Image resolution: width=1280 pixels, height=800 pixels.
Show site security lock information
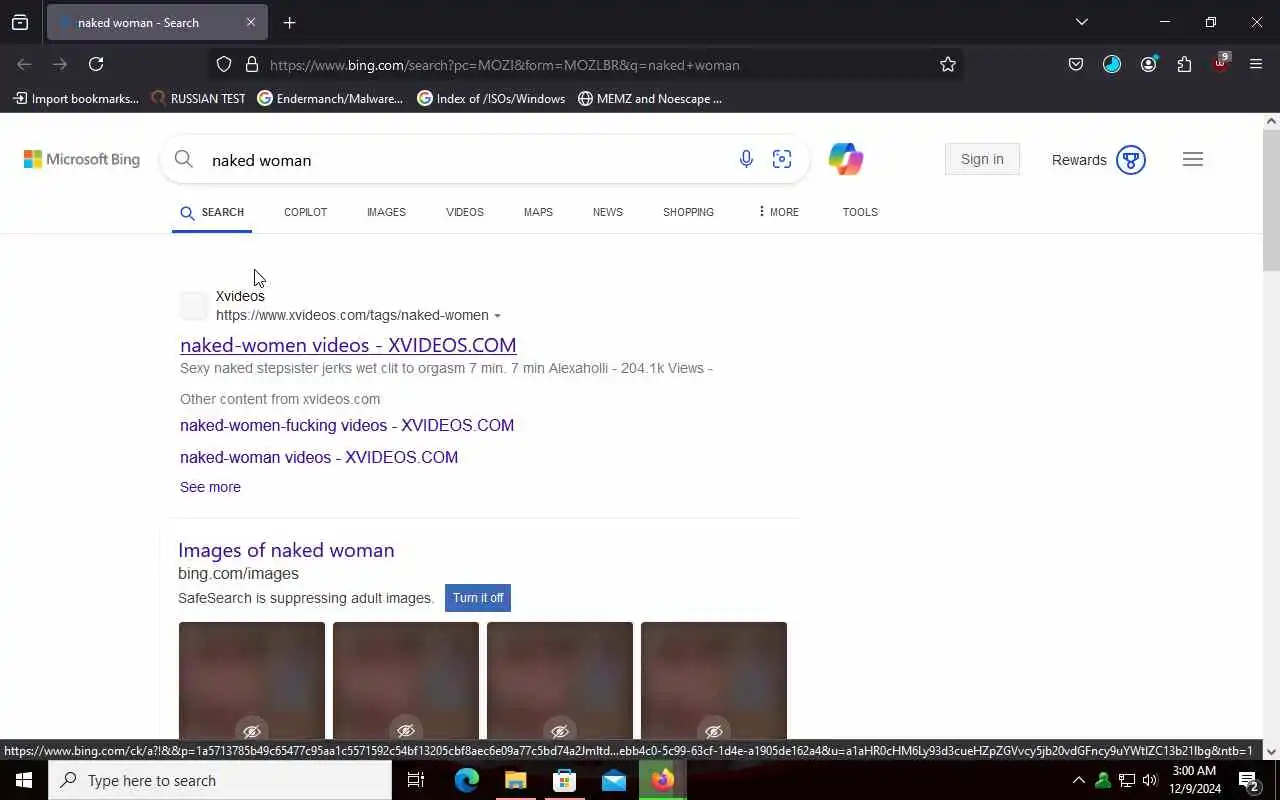coord(252,64)
